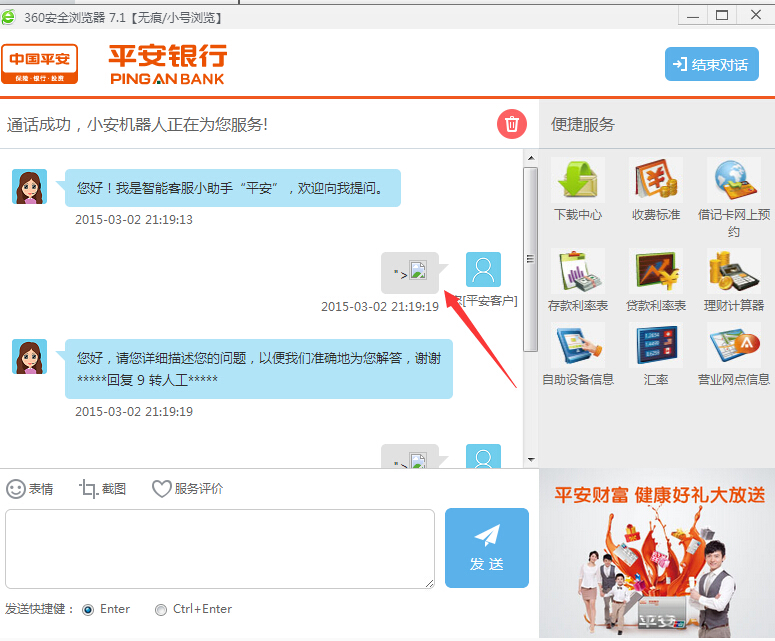Screen dimensions: 775x641
Task: Open the 营业网点信息 branch info icon
Action: pyautogui.click(x=734, y=345)
